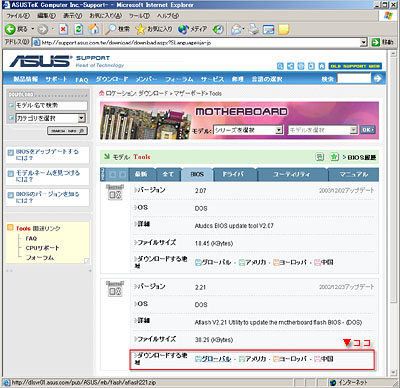This screenshot has width=400, height=388.
Task: Click the CPUサポート related link
Action: click(42, 248)
